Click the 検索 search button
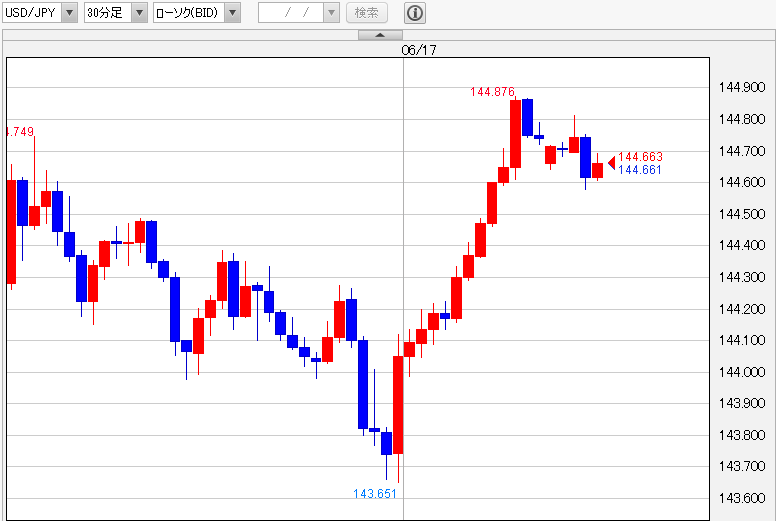The height and width of the screenshot is (521, 776). coord(367,13)
